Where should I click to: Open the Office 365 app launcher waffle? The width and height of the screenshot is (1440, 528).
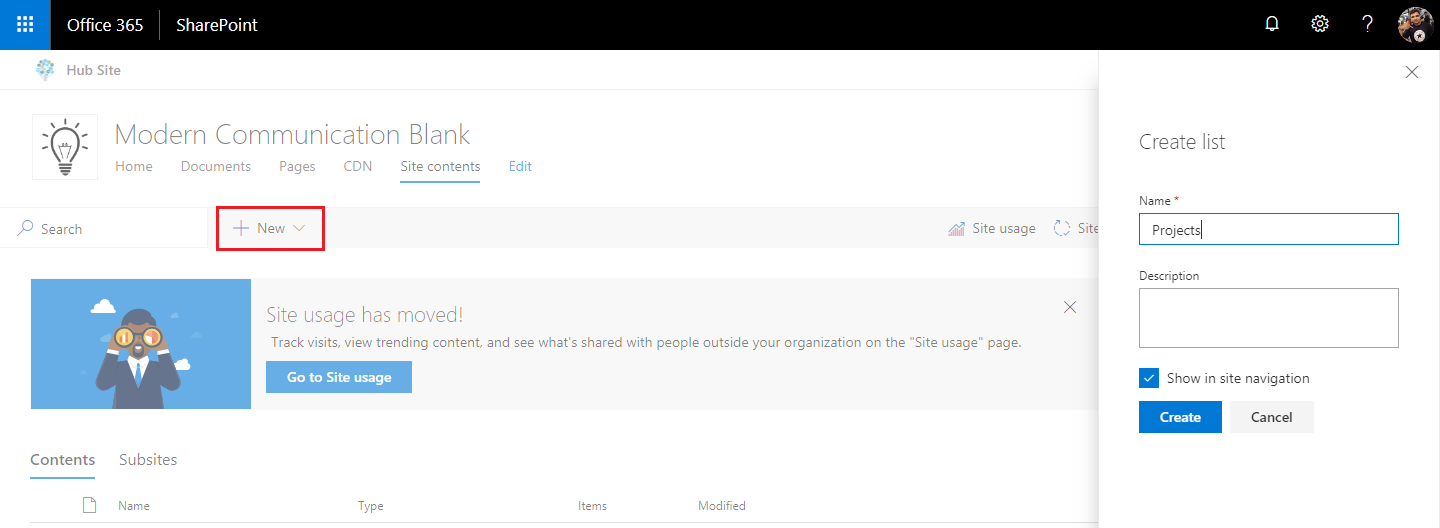coord(25,25)
